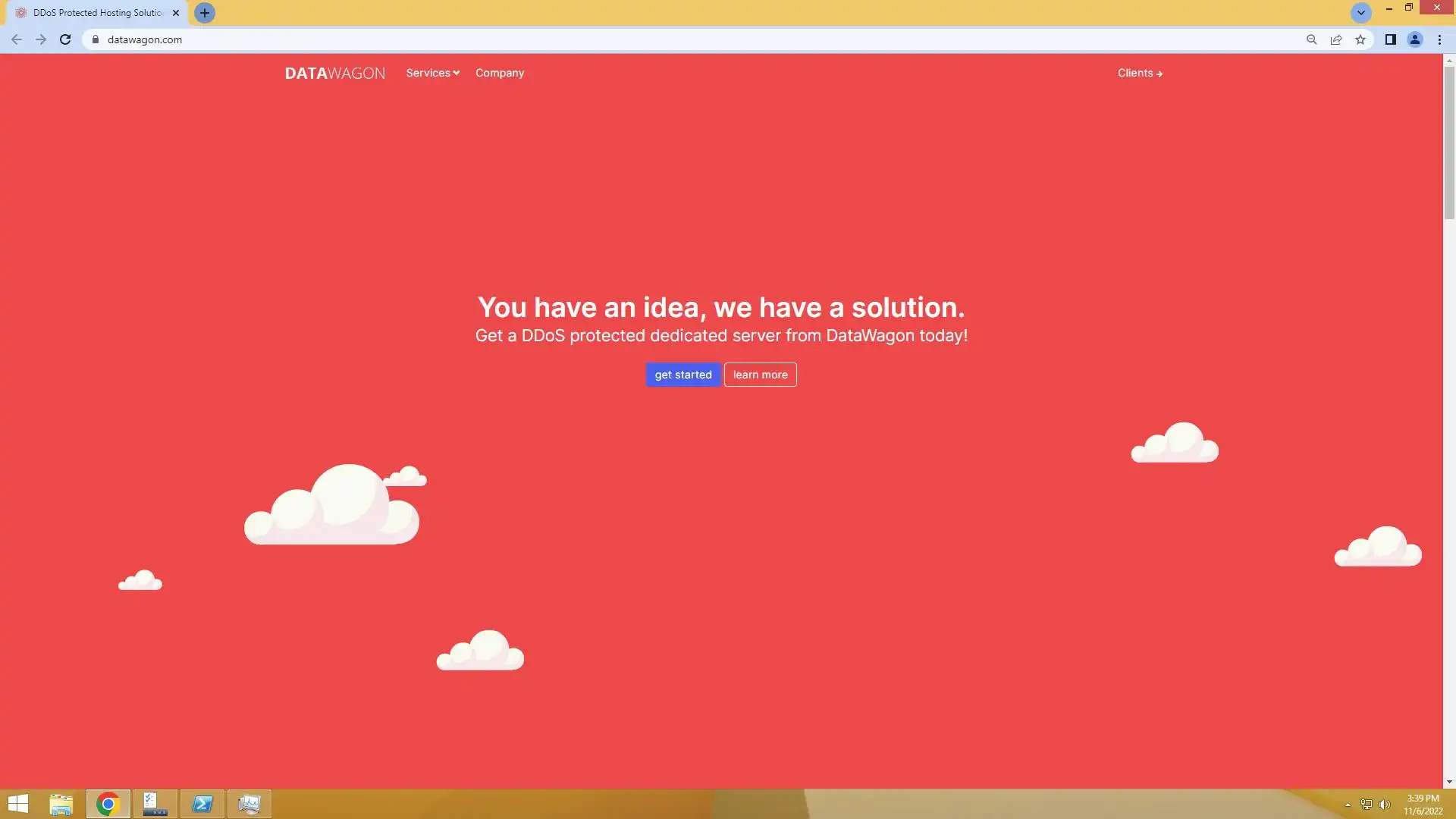Image resolution: width=1456 pixels, height=819 pixels.
Task: Reload the page with the refresh icon
Action: coord(65,39)
